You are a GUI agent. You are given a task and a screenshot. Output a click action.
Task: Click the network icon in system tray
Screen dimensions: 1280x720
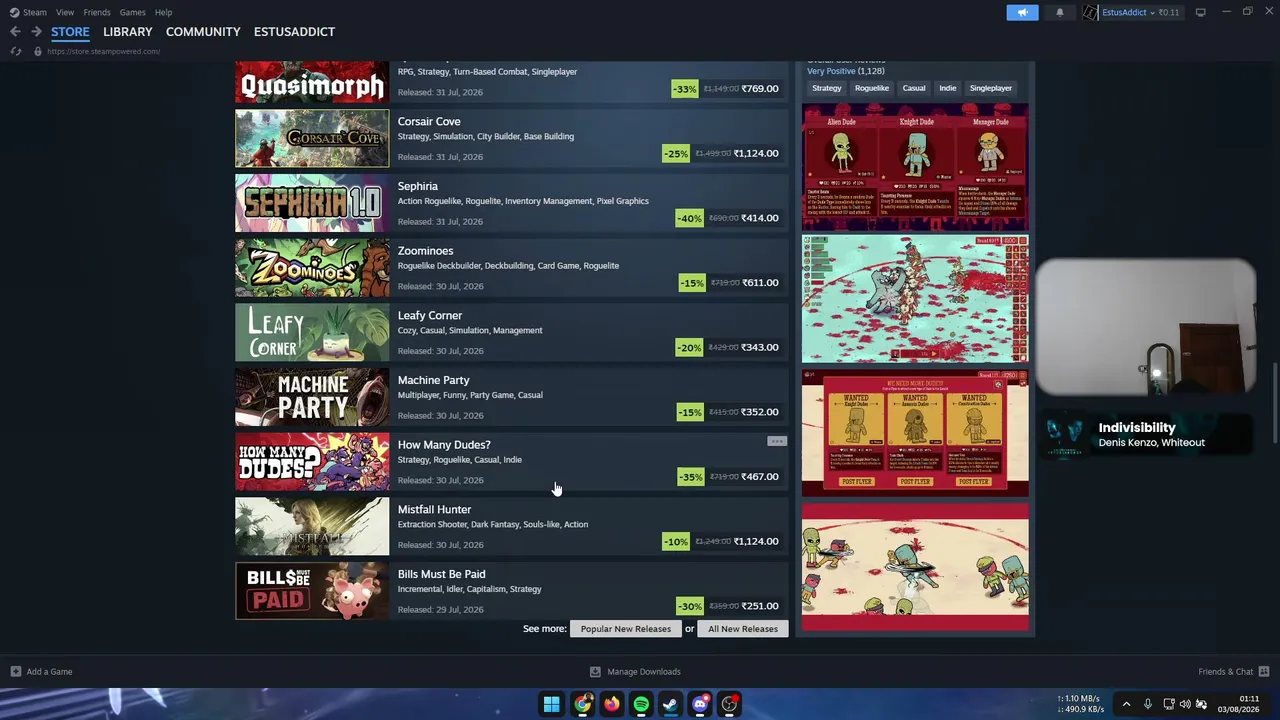click(1167, 704)
